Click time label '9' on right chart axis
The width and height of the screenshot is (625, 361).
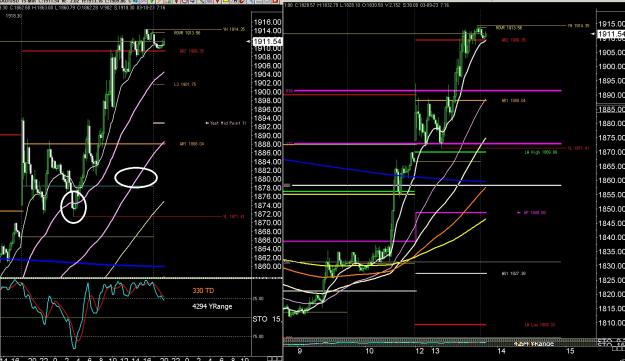pyautogui.click(x=300, y=351)
